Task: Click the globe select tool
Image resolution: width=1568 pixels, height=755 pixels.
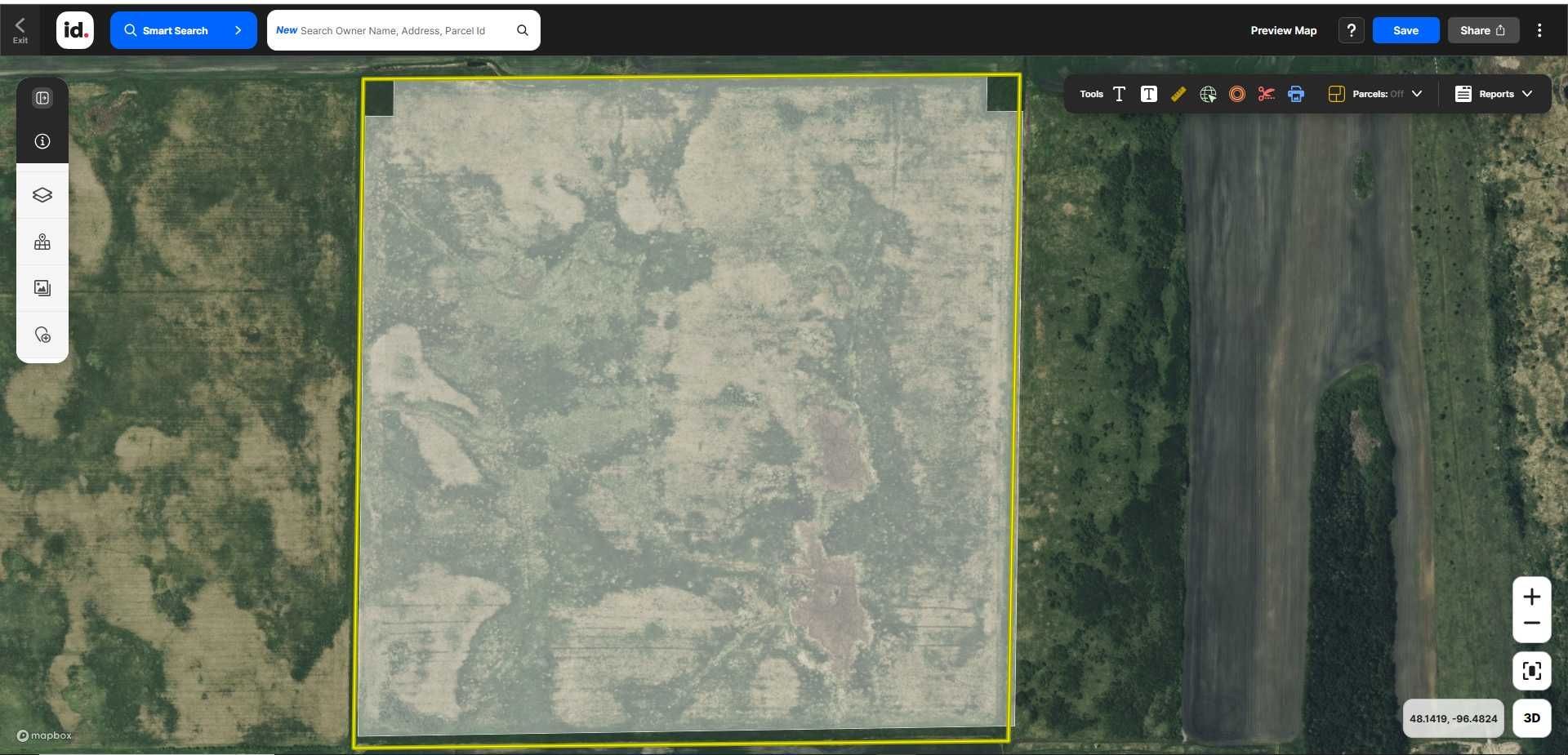Action: point(1208,94)
